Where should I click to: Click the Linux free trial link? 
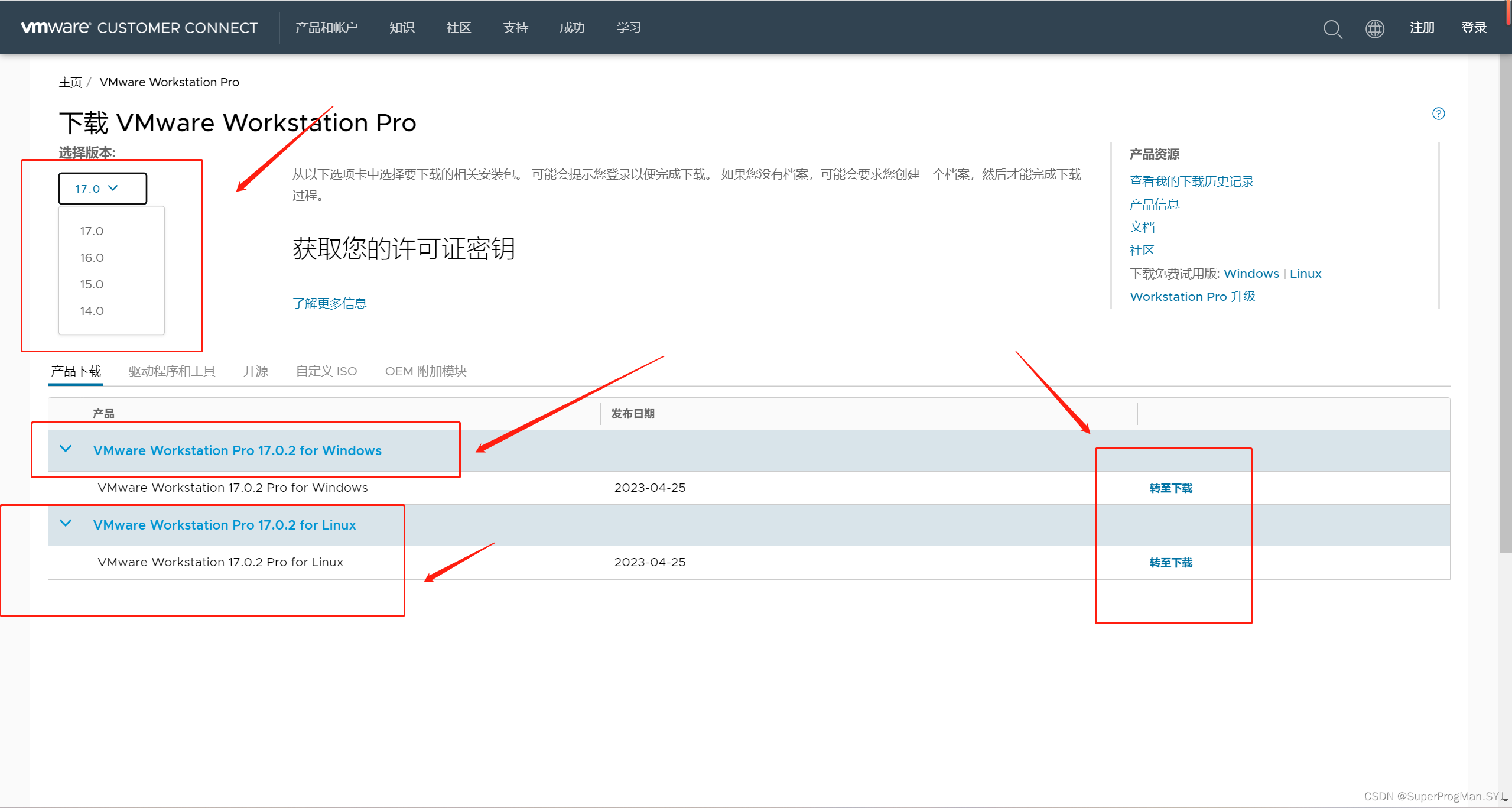[1305, 274]
